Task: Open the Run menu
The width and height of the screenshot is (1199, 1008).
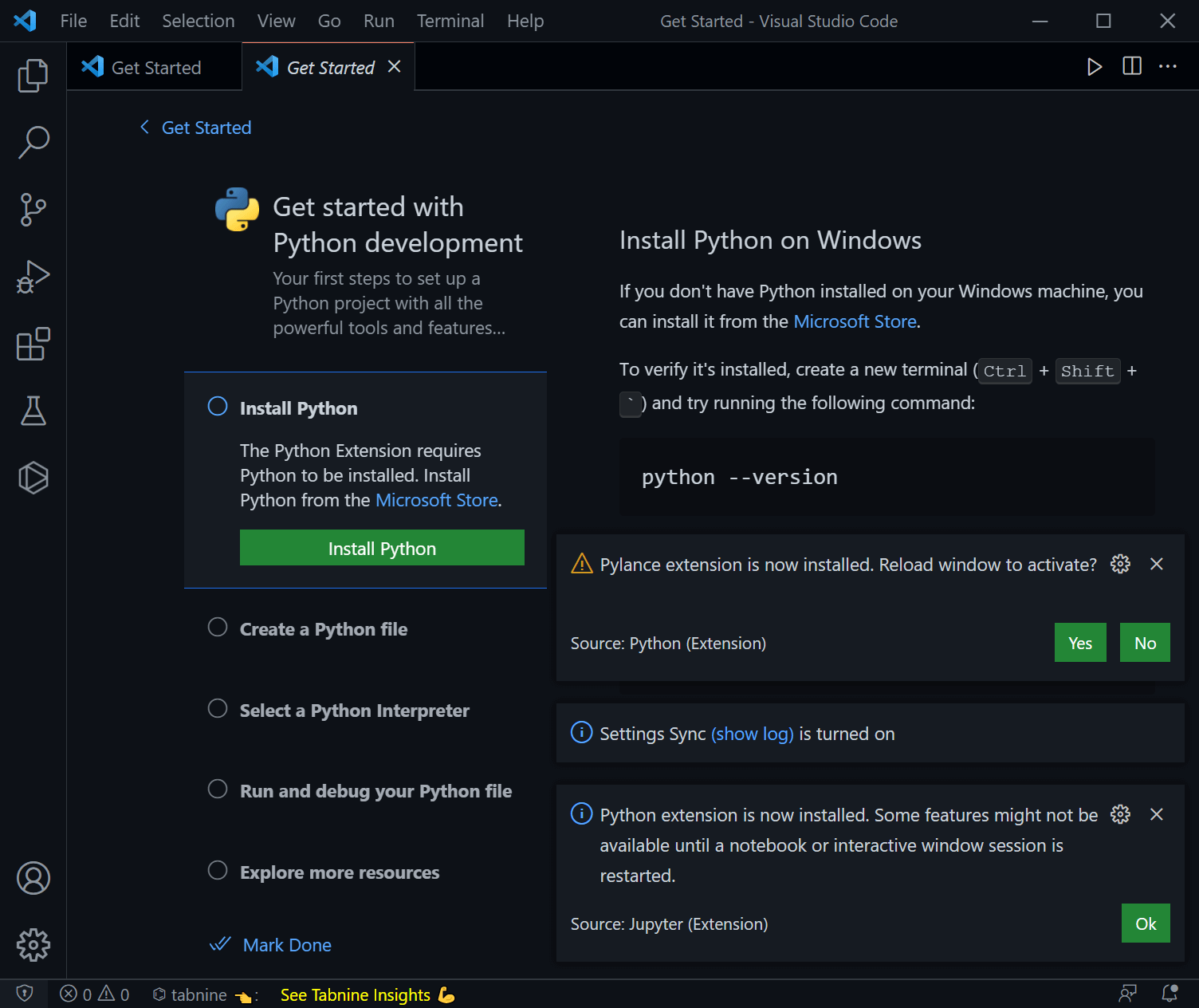Action: [x=379, y=21]
